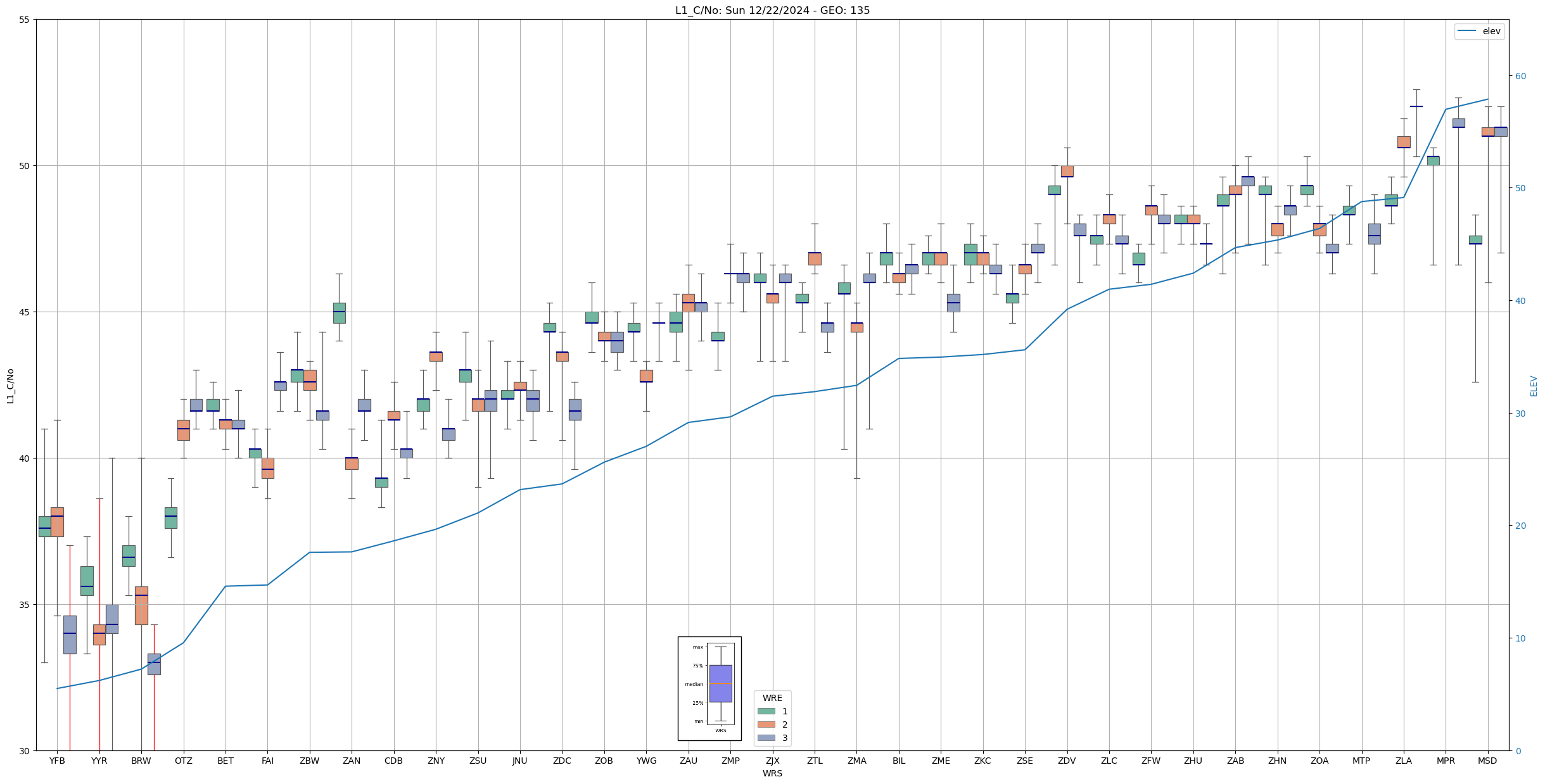Click the 55 tick on left axis

[x=25, y=20]
